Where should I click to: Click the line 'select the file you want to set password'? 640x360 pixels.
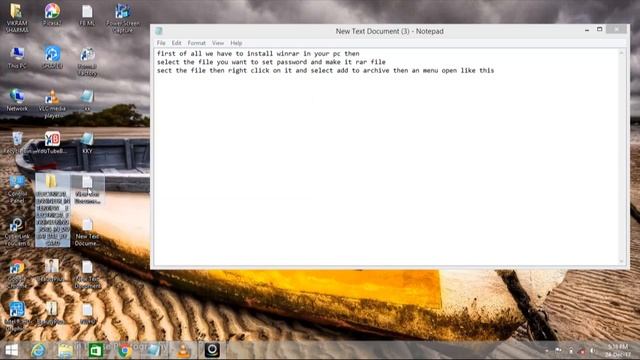click(x=232, y=62)
